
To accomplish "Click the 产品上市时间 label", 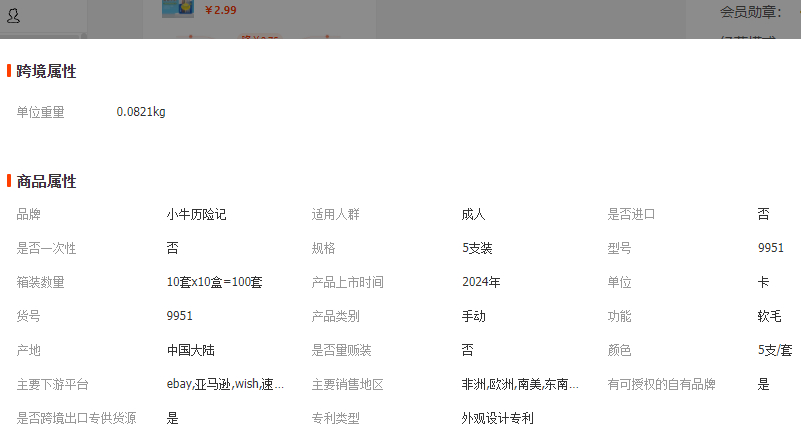I will pyautogui.click(x=348, y=282).
